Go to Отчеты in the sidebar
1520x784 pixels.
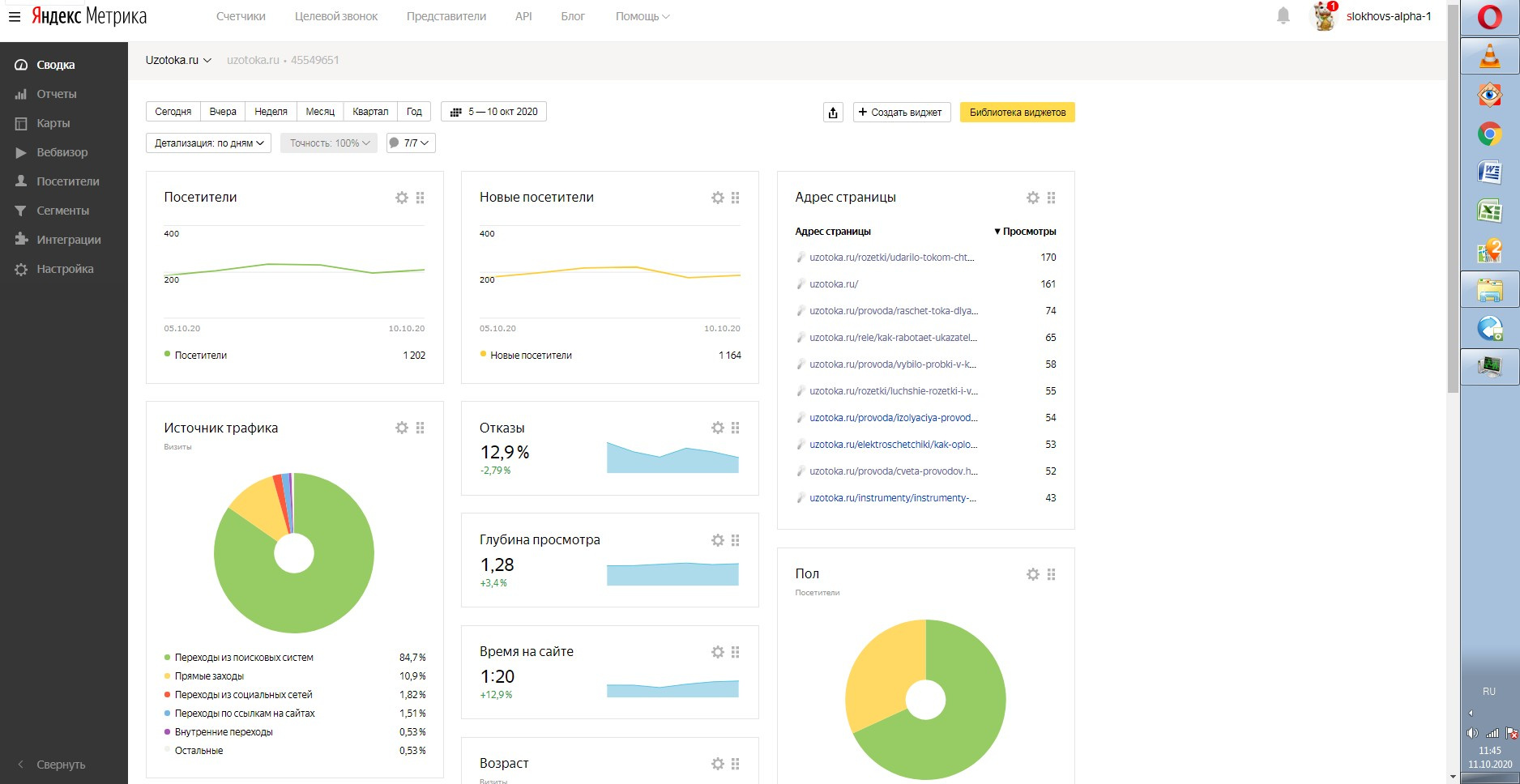(56, 94)
